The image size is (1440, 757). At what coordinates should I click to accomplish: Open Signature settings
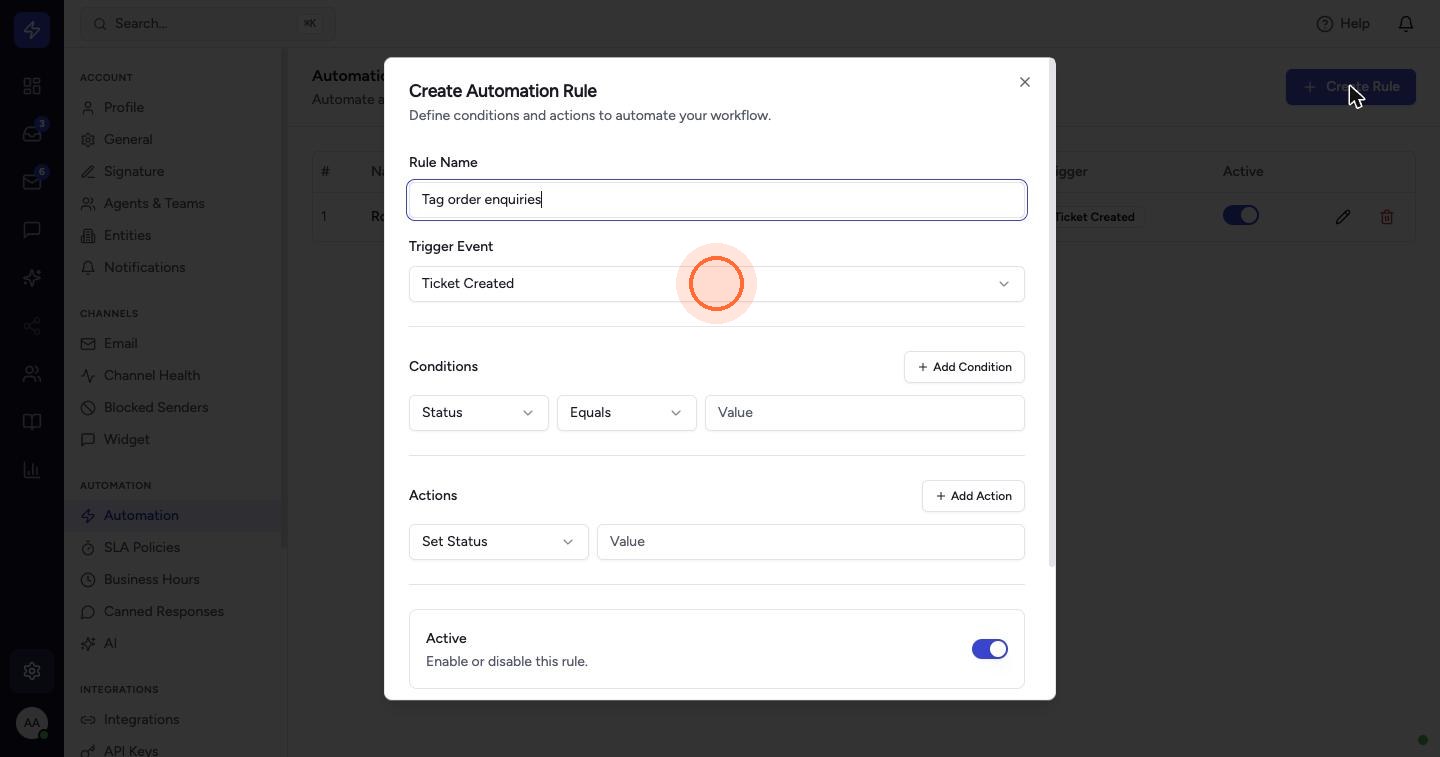134,172
